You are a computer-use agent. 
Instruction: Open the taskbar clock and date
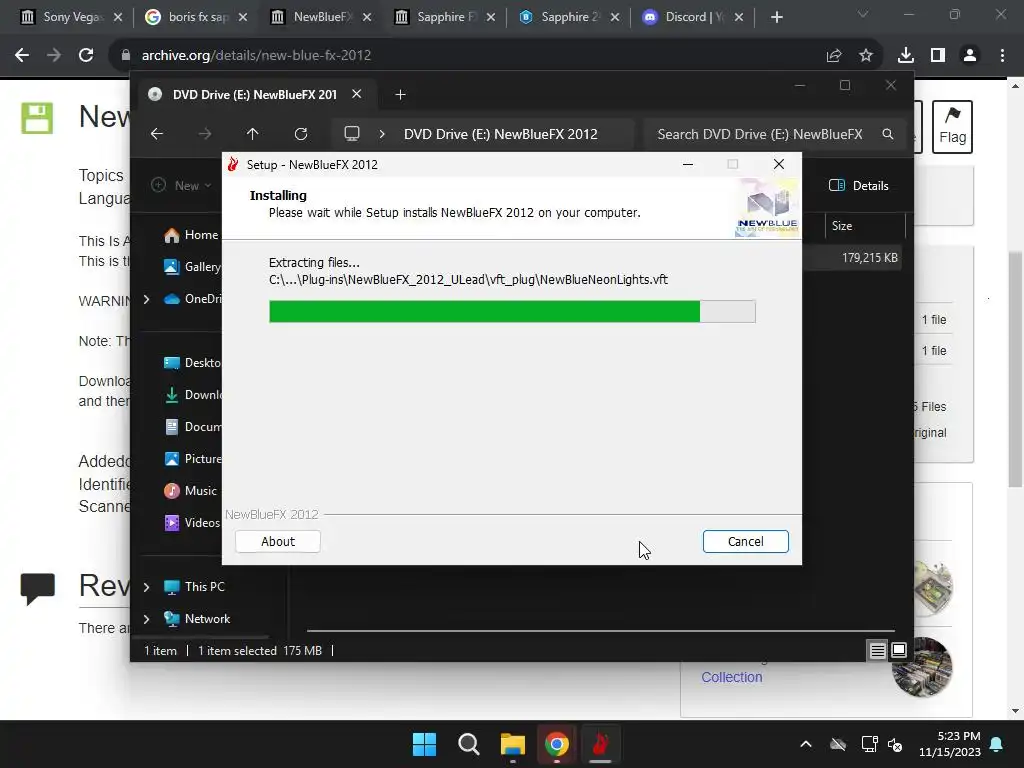[950, 744]
